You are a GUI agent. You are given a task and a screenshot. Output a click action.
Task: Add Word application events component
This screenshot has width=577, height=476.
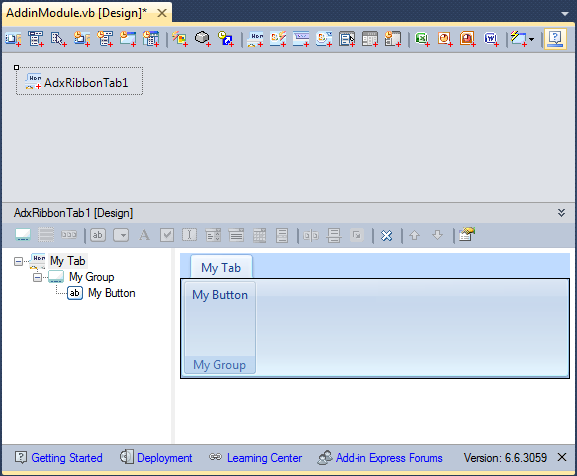tap(491, 39)
